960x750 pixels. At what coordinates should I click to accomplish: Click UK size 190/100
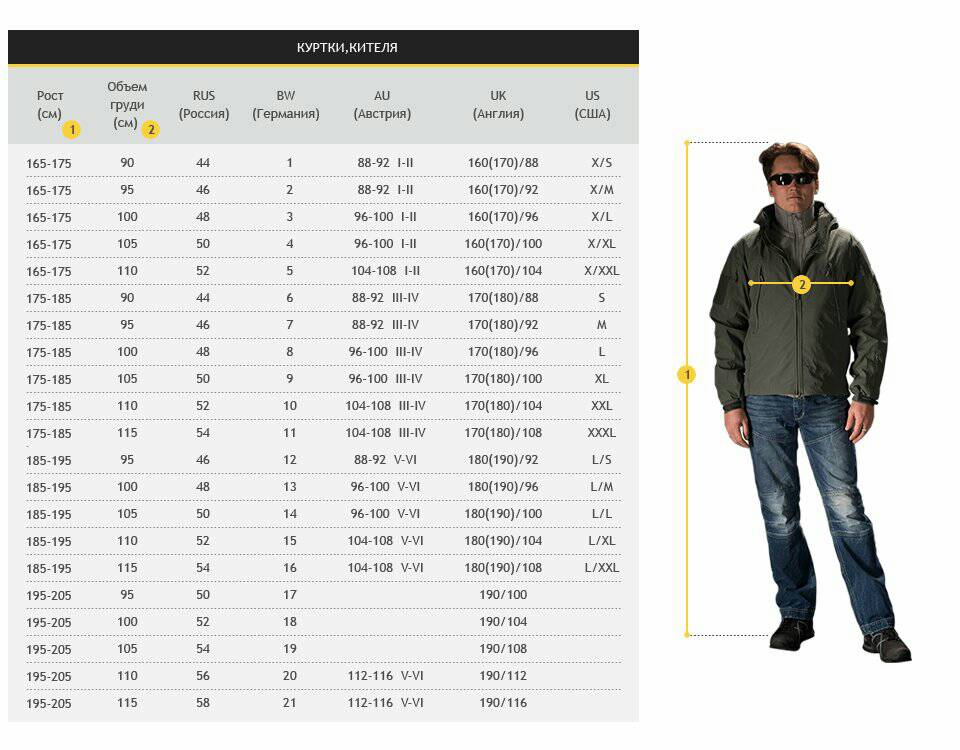click(503, 594)
